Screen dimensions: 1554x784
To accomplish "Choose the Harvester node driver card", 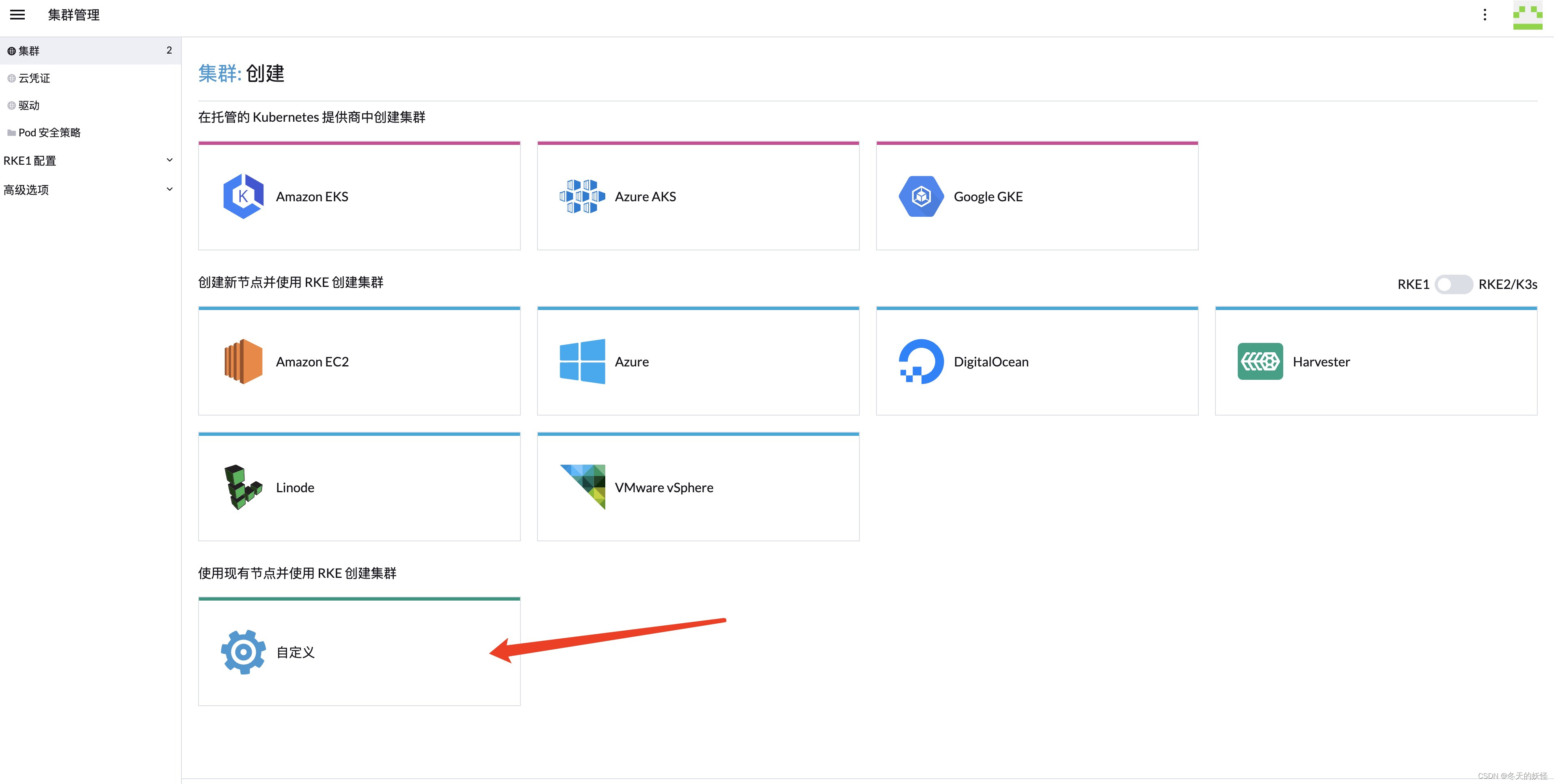I will point(1376,361).
